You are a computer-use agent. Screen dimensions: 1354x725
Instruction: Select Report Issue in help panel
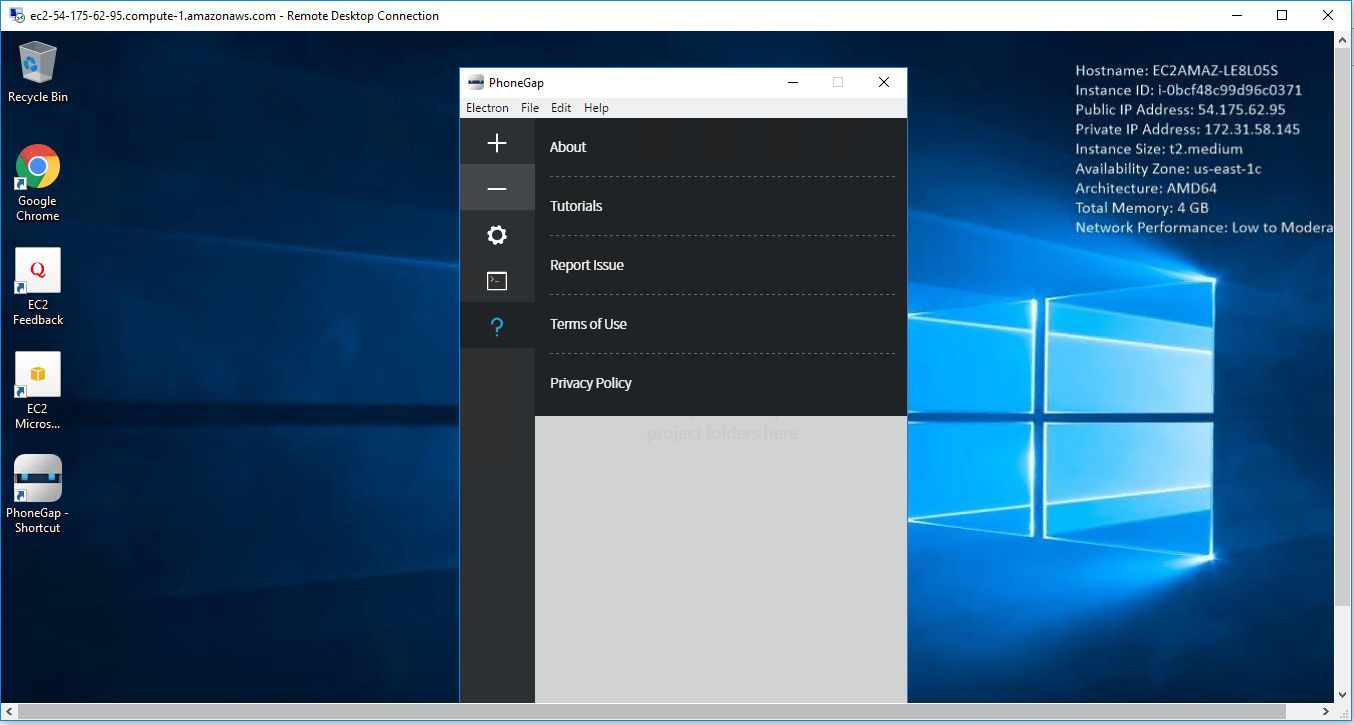[587, 265]
